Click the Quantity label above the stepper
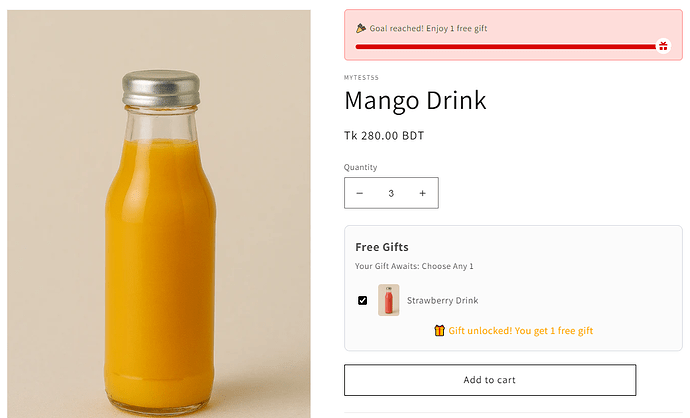The image size is (690, 418). pyautogui.click(x=360, y=167)
